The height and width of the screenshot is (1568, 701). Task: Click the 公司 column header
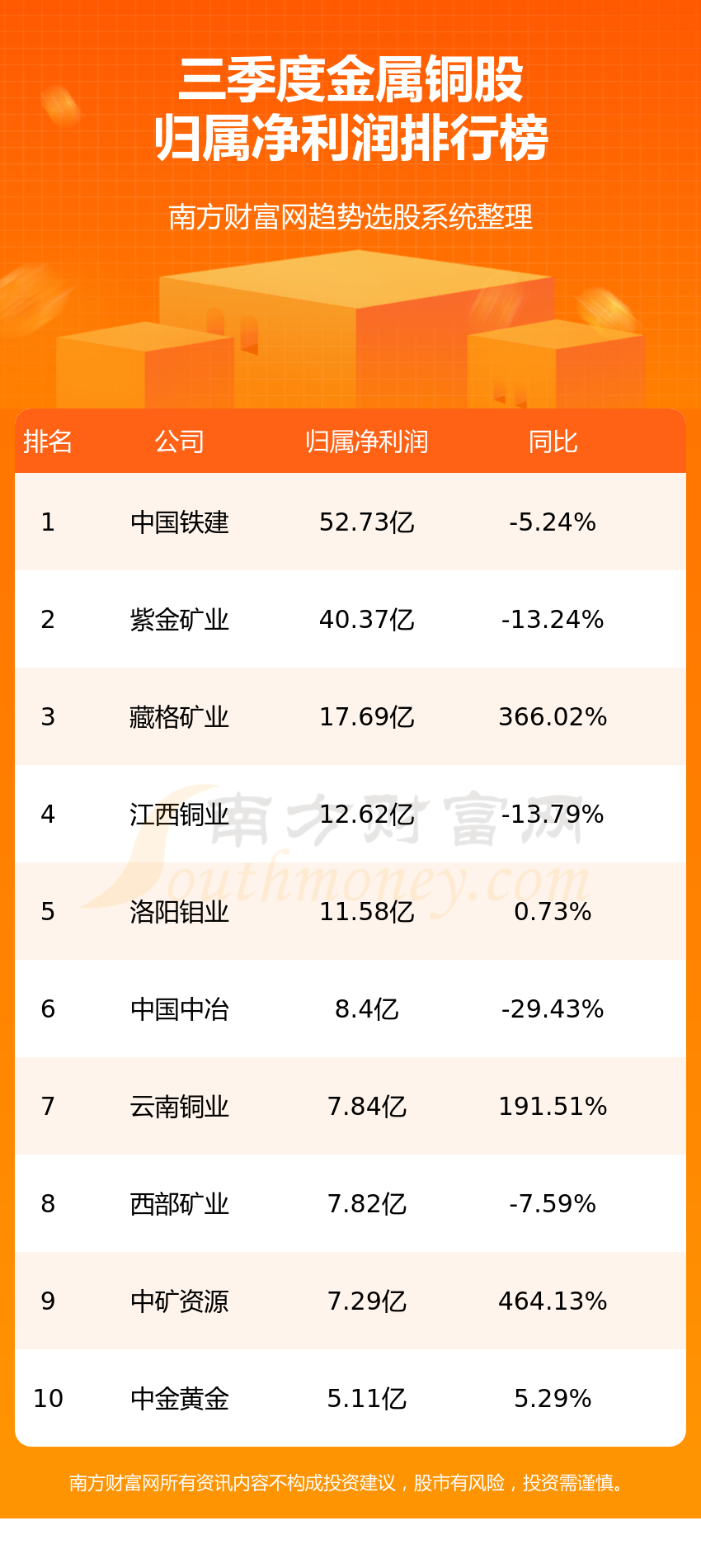pyautogui.click(x=179, y=442)
